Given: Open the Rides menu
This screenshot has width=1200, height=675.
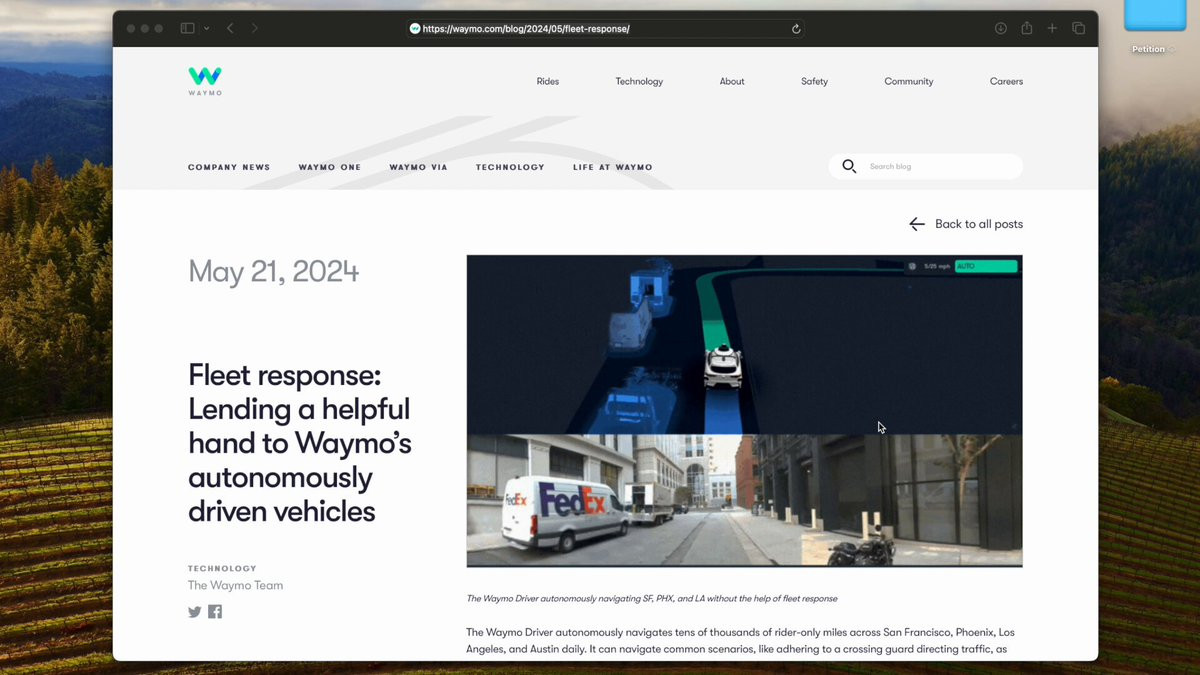Looking at the screenshot, I should pyautogui.click(x=548, y=82).
